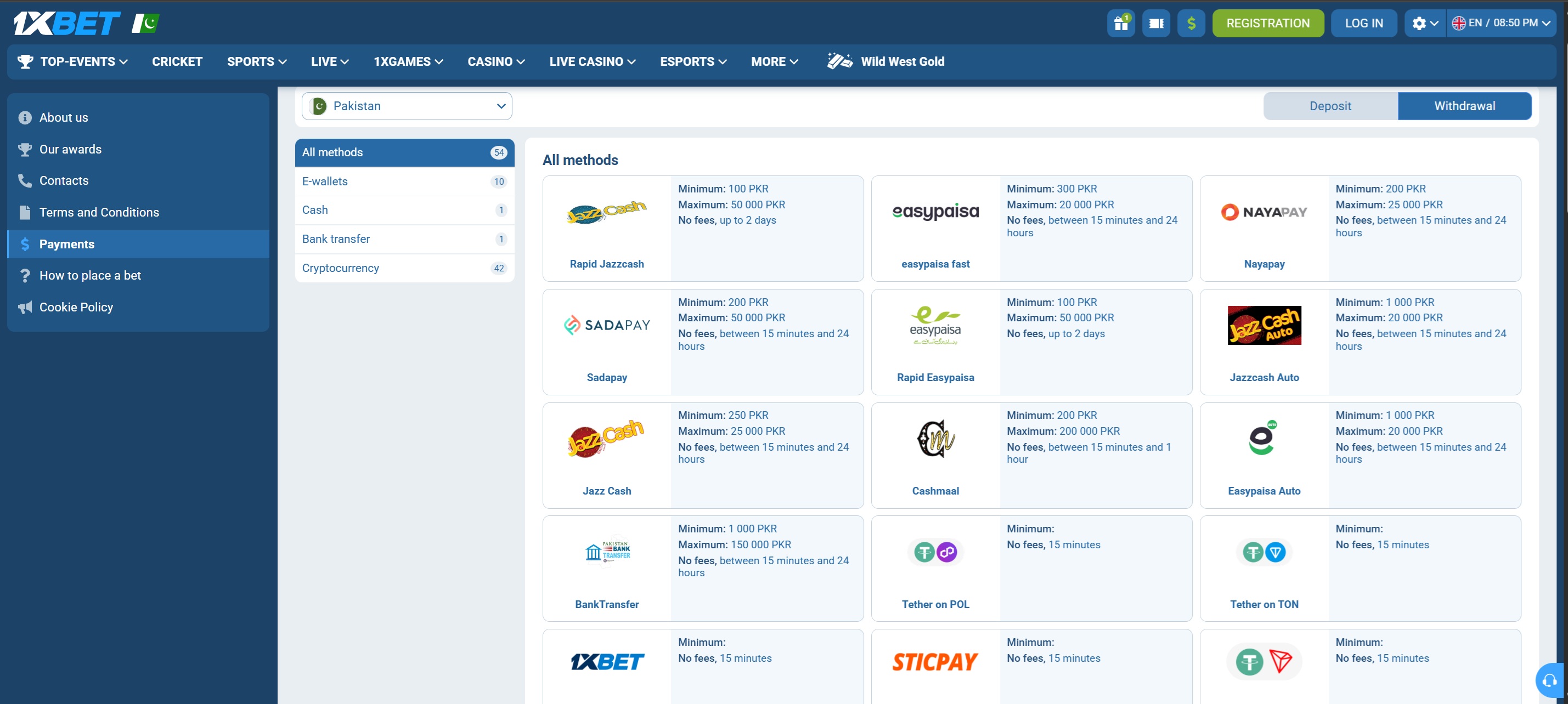Filter by E-wallets
1568x704 pixels.
(404, 181)
